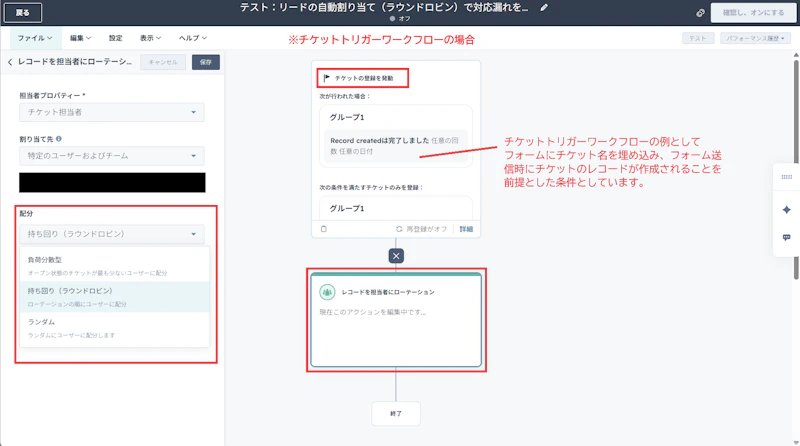Click the copy icon at trigger card footer

(323, 229)
